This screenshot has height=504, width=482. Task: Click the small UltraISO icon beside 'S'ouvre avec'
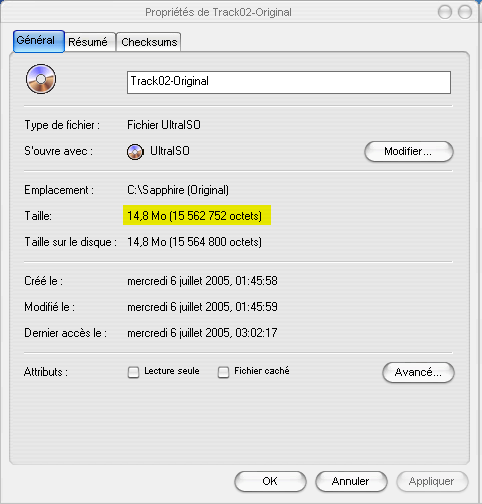pyautogui.click(x=135, y=152)
